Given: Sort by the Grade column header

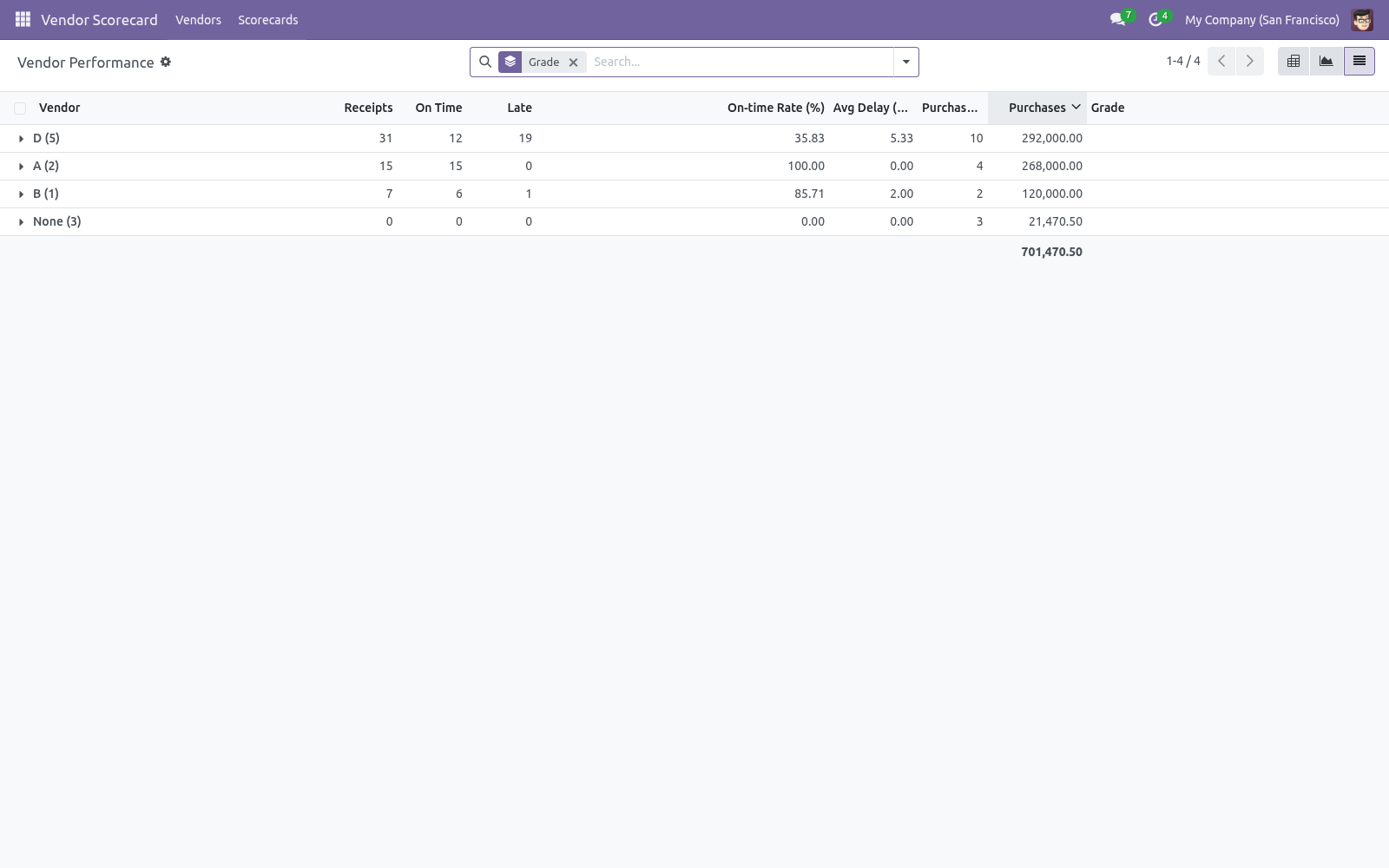Looking at the screenshot, I should 1108,108.
